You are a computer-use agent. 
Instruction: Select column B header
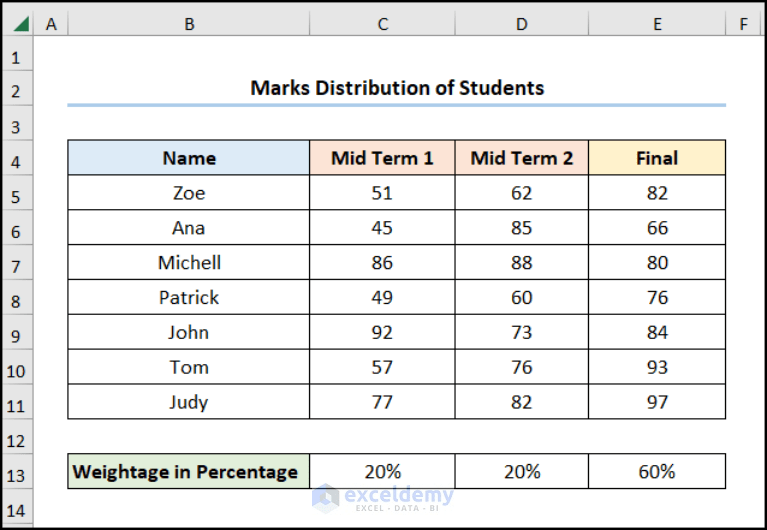189,23
